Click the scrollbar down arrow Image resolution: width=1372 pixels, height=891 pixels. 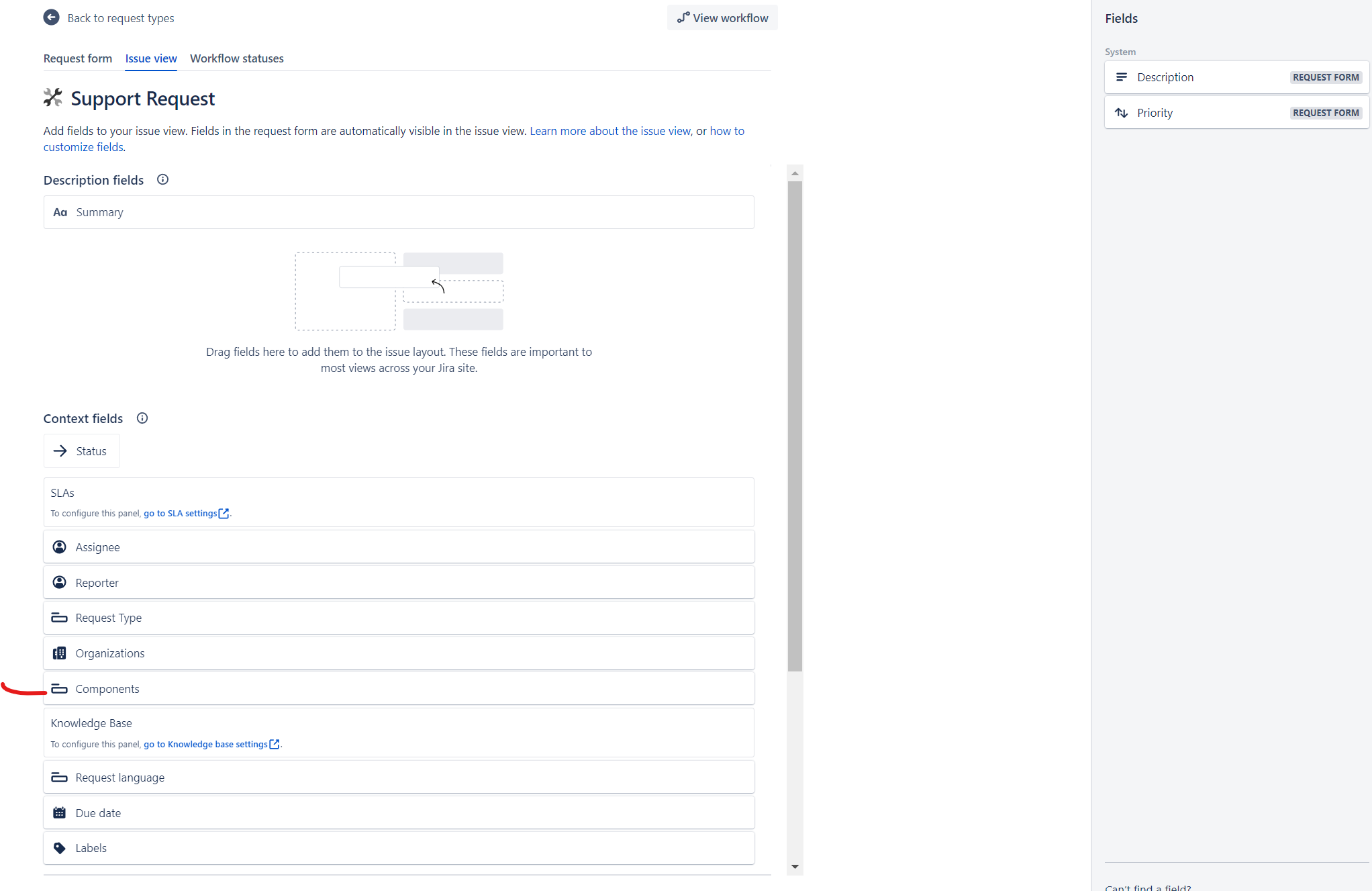coord(795,867)
